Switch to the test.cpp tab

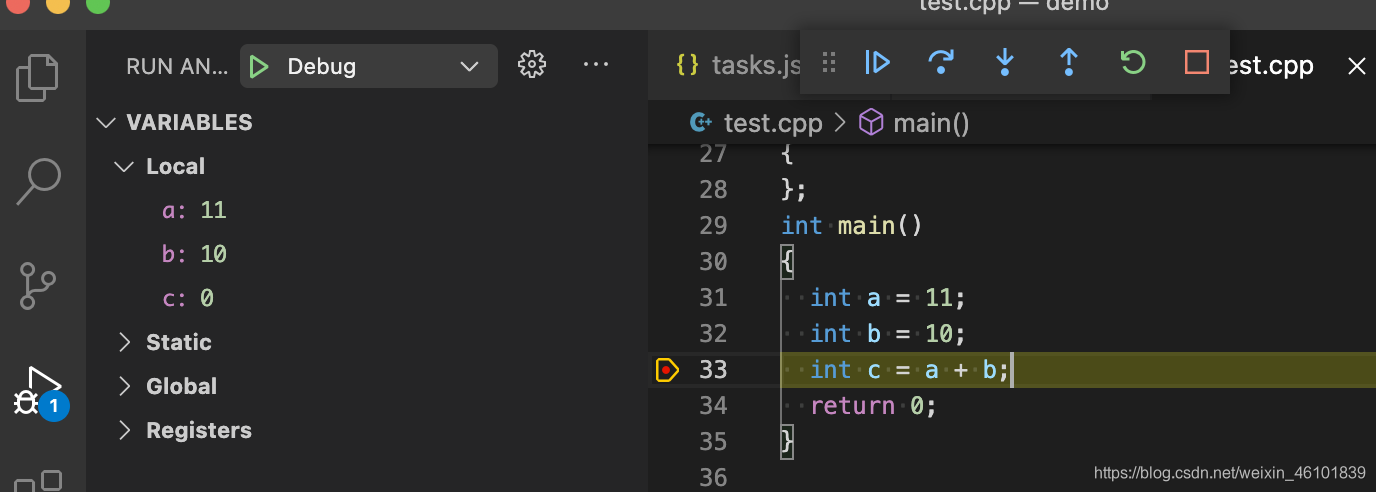click(1269, 66)
